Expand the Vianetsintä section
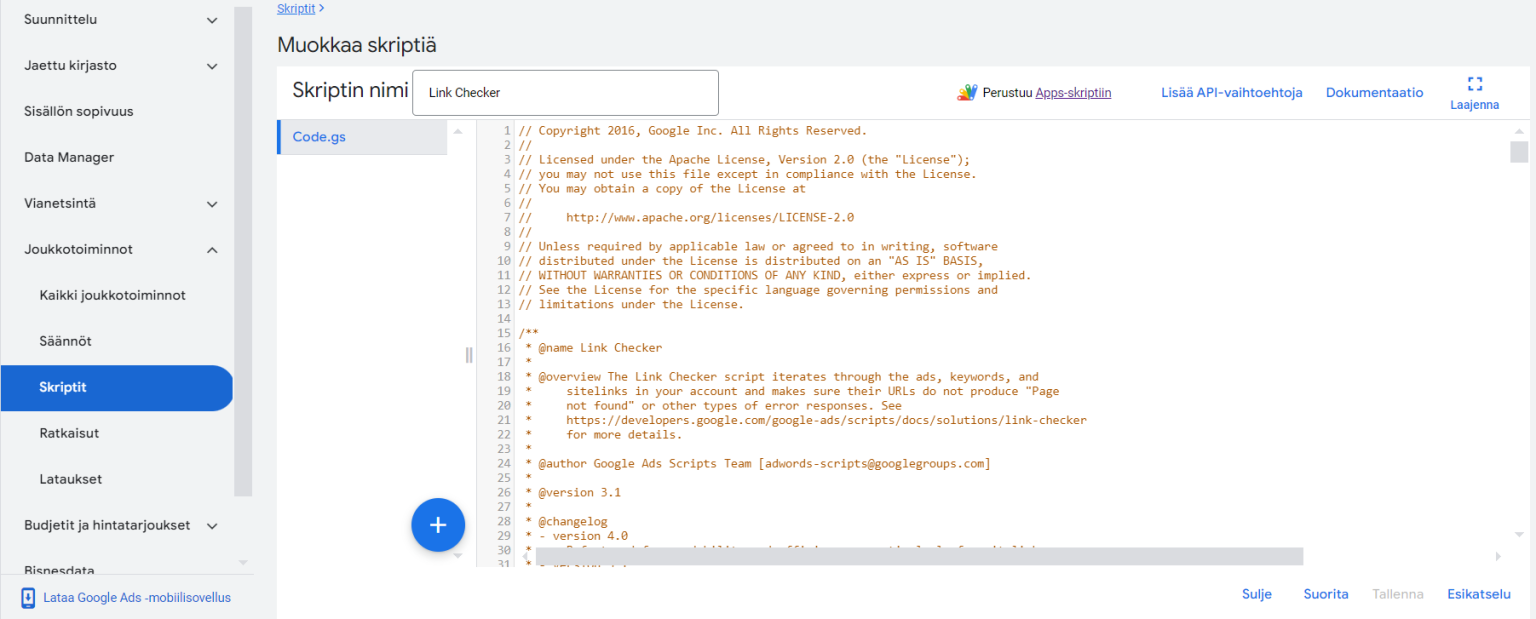1536x619 pixels. point(212,203)
